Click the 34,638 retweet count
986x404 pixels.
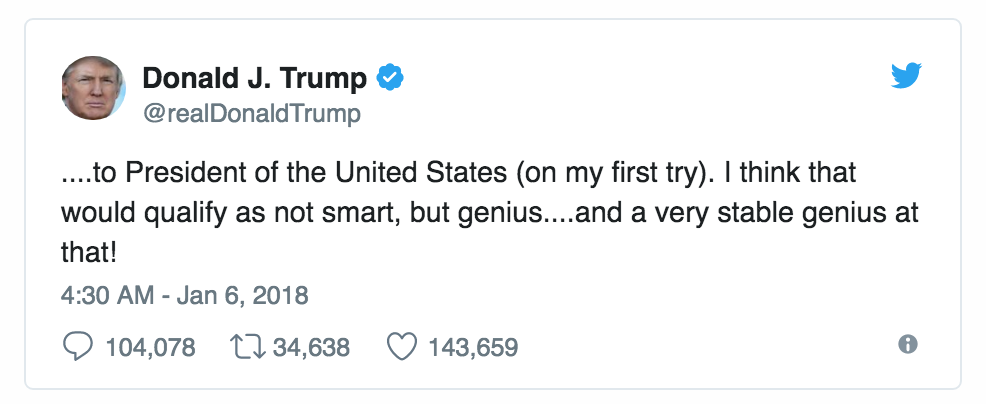point(309,348)
